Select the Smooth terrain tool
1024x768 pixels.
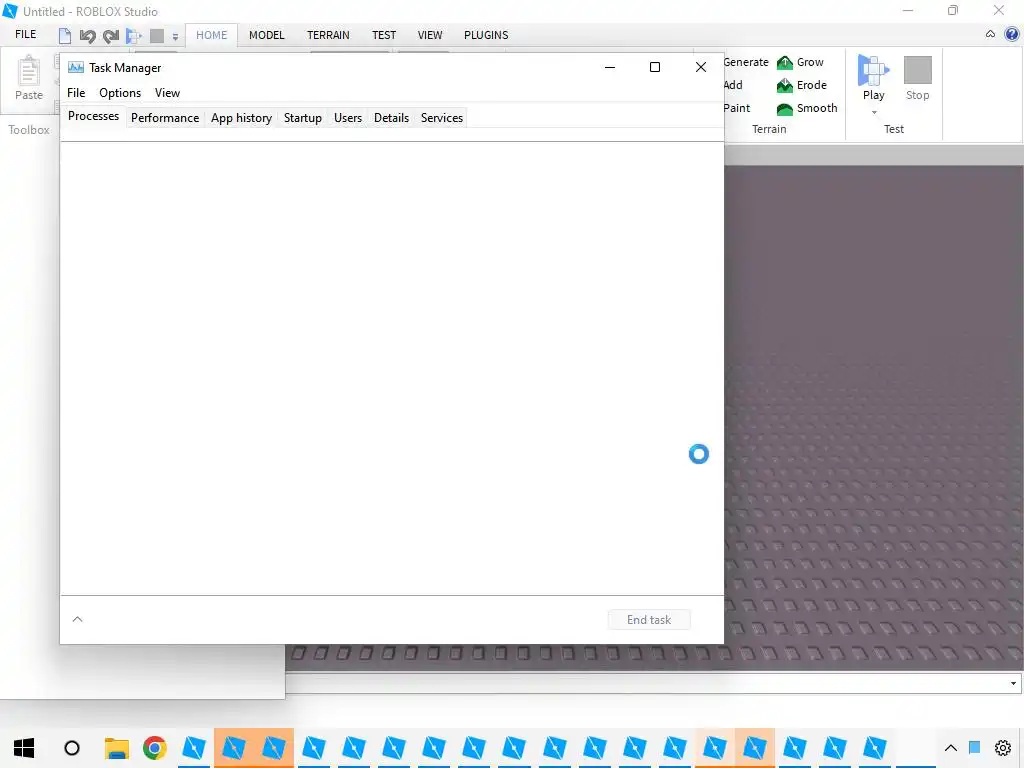[807, 108]
